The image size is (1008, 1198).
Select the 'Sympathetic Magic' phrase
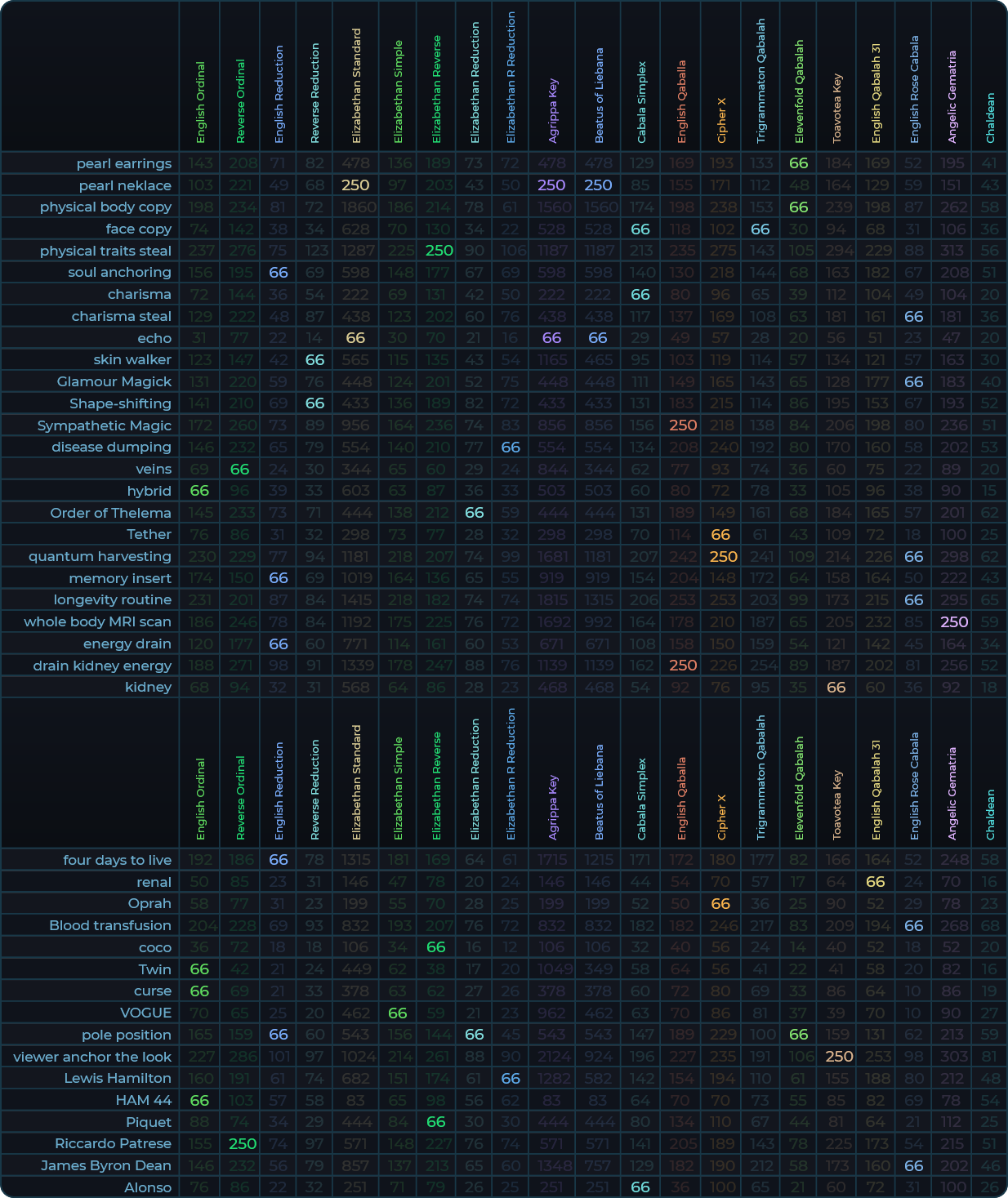pyautogui.click(x=105, y=425)
